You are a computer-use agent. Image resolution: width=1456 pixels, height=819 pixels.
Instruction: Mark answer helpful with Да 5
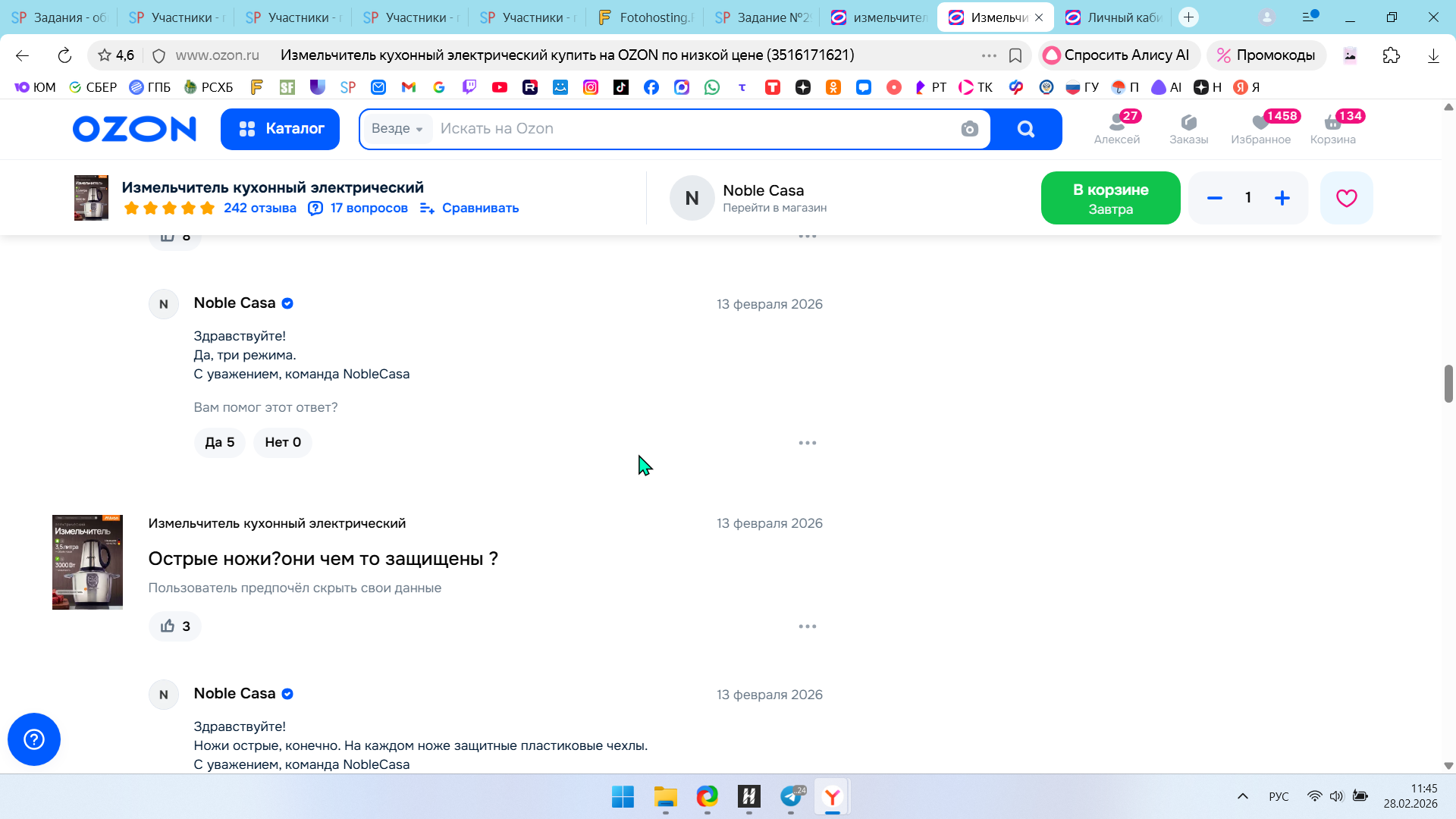220,442
